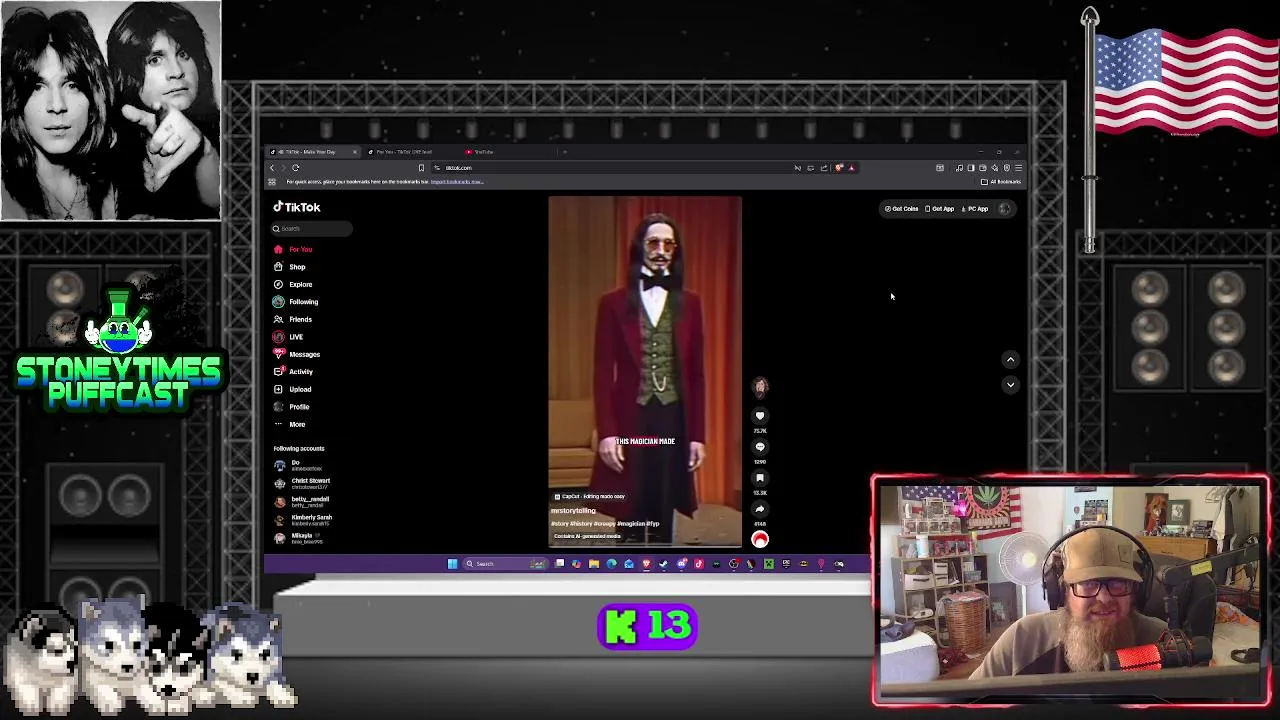
Task: Open Messages in the TikTok sidebar
Action: point(297,354)
